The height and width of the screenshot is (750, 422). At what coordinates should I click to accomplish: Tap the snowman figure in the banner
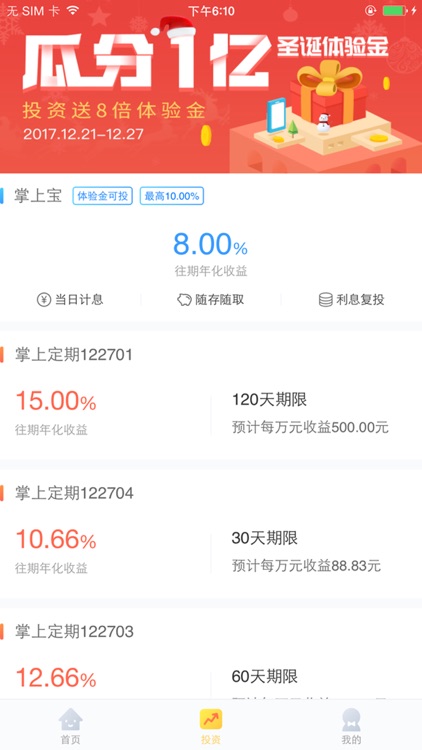pyautogui.click(x=324, y=123)
